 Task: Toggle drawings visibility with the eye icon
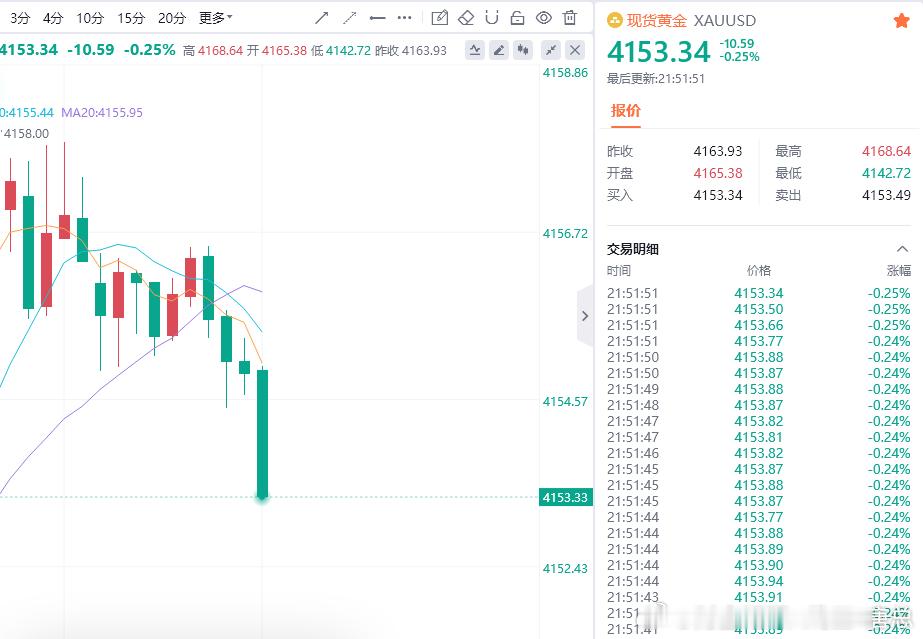tap(543, 17)
